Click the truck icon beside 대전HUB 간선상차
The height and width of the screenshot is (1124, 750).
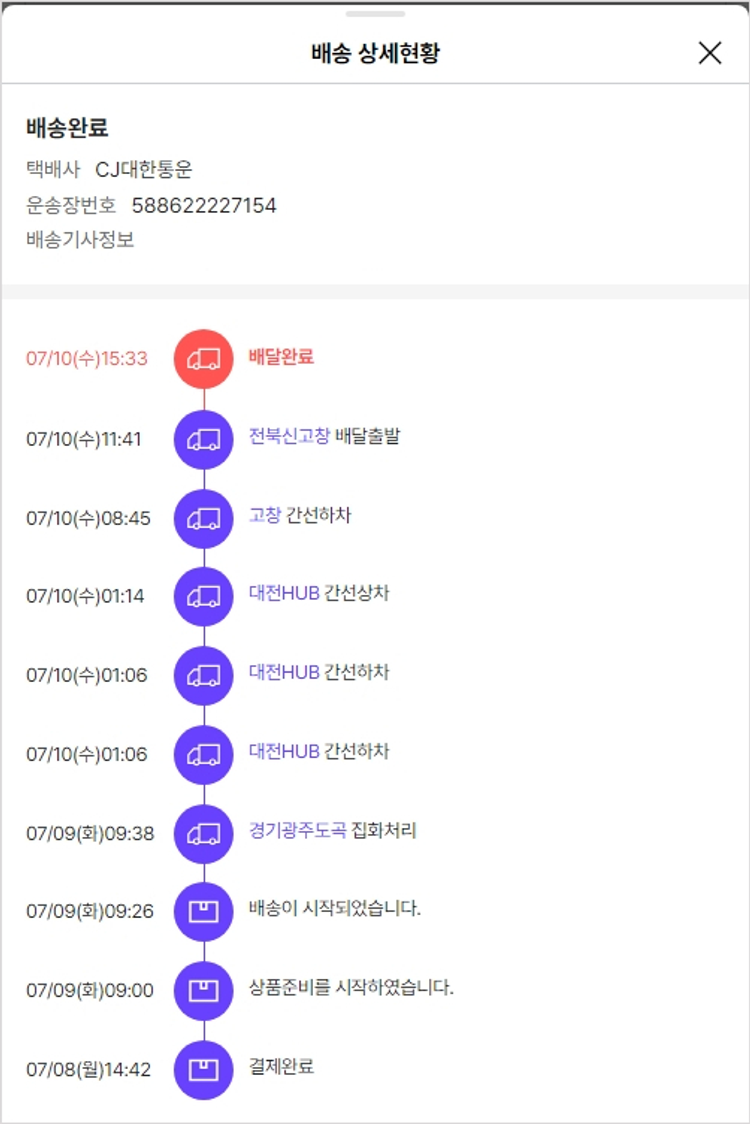tap(204, 596)
